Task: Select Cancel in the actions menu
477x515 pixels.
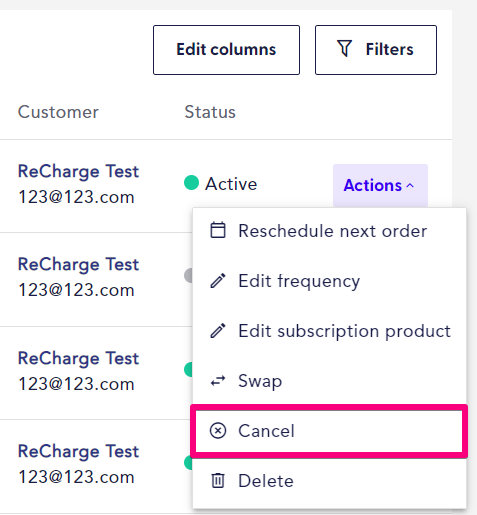Action: (329, 431)
